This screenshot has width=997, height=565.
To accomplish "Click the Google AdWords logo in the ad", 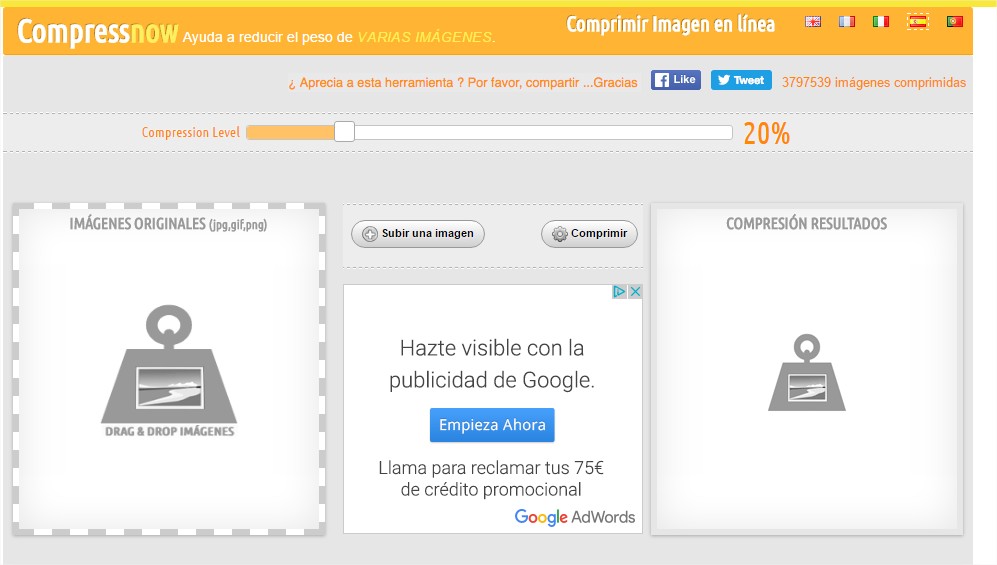I will coord(574,517).
